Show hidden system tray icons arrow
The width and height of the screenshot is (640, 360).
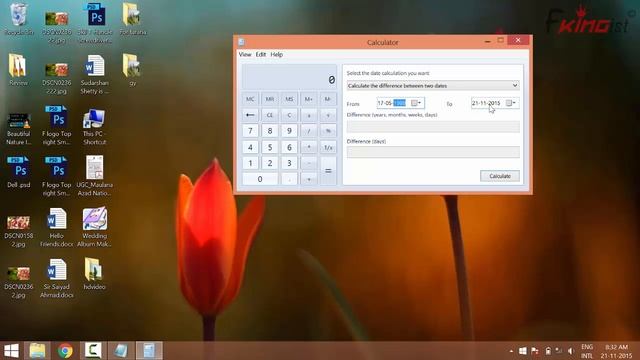511,351
